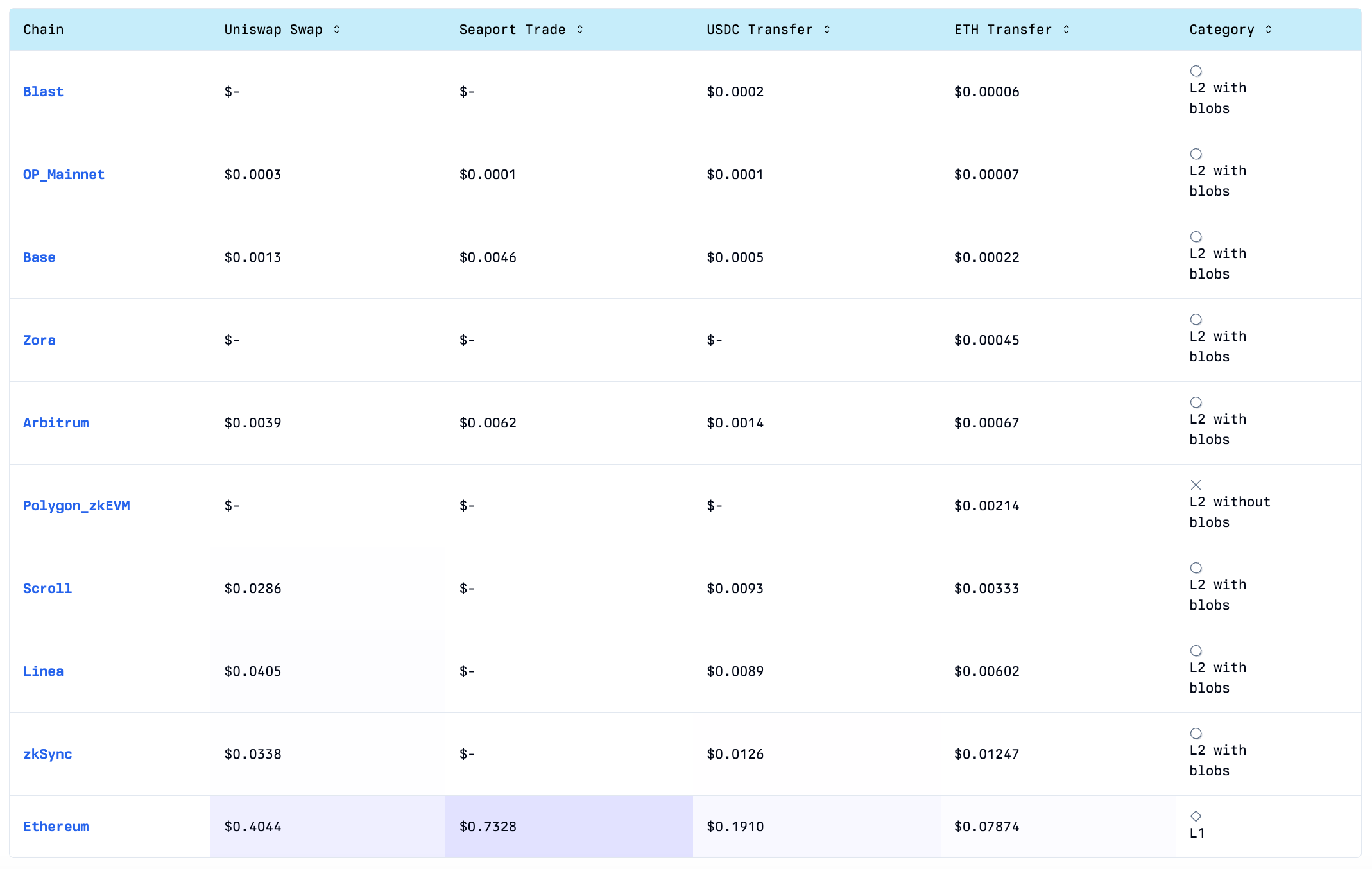Select Blast USDC Transfer value $0.0002

click(735, 92)
